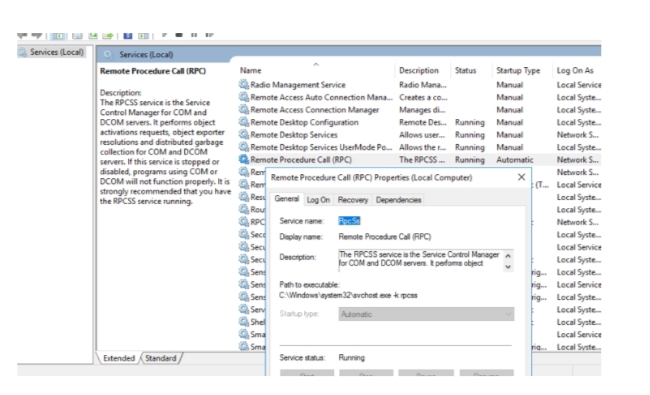Click the search icon in Services (Local) header
This screenshot has height=395, width=650.
click(x=108, y=54)
